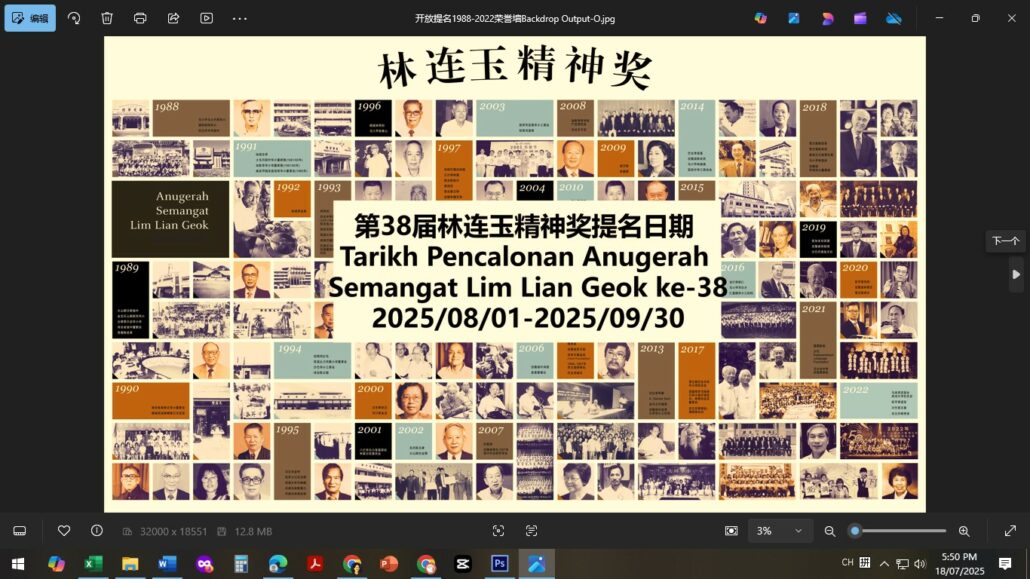Screen dimensions: 1030x579
Task: Open Adobe Acrobat from the taskbar
Action: point(315,564)
